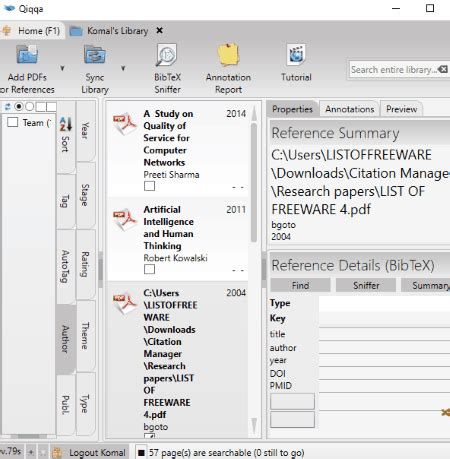
Task: Select the AutoTag filter tab
Action: (66, 266)
